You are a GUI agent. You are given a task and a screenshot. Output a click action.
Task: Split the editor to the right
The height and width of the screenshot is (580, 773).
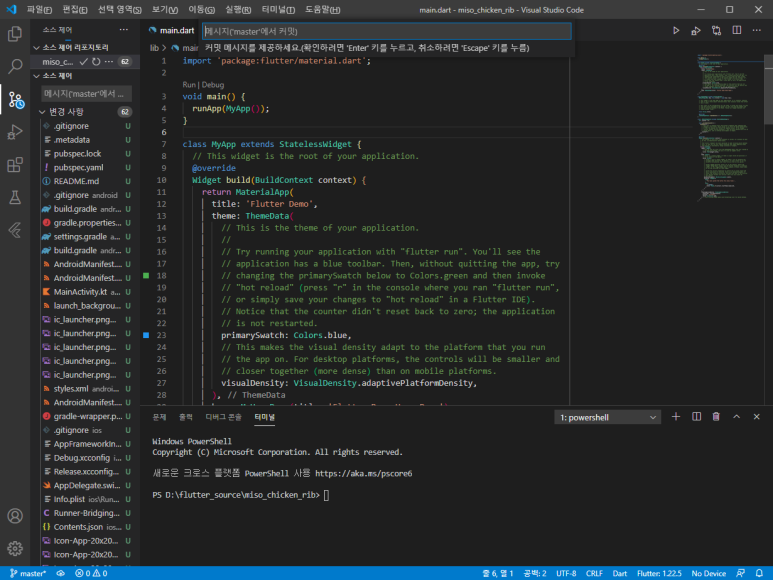pyautogui.click(x=737, y=31)
